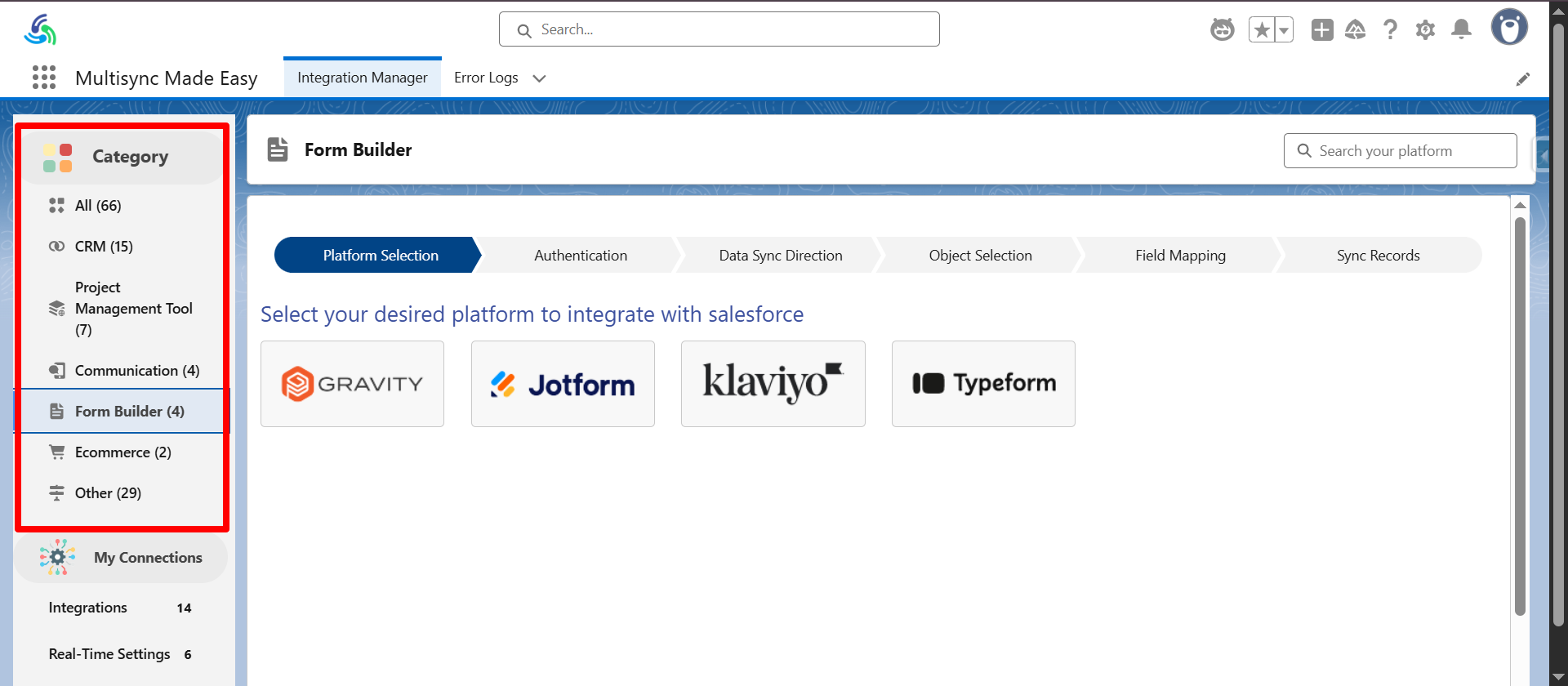Switch to the Error Logs tab
Screen dimensions: 1568x686
tap(486, 78)
